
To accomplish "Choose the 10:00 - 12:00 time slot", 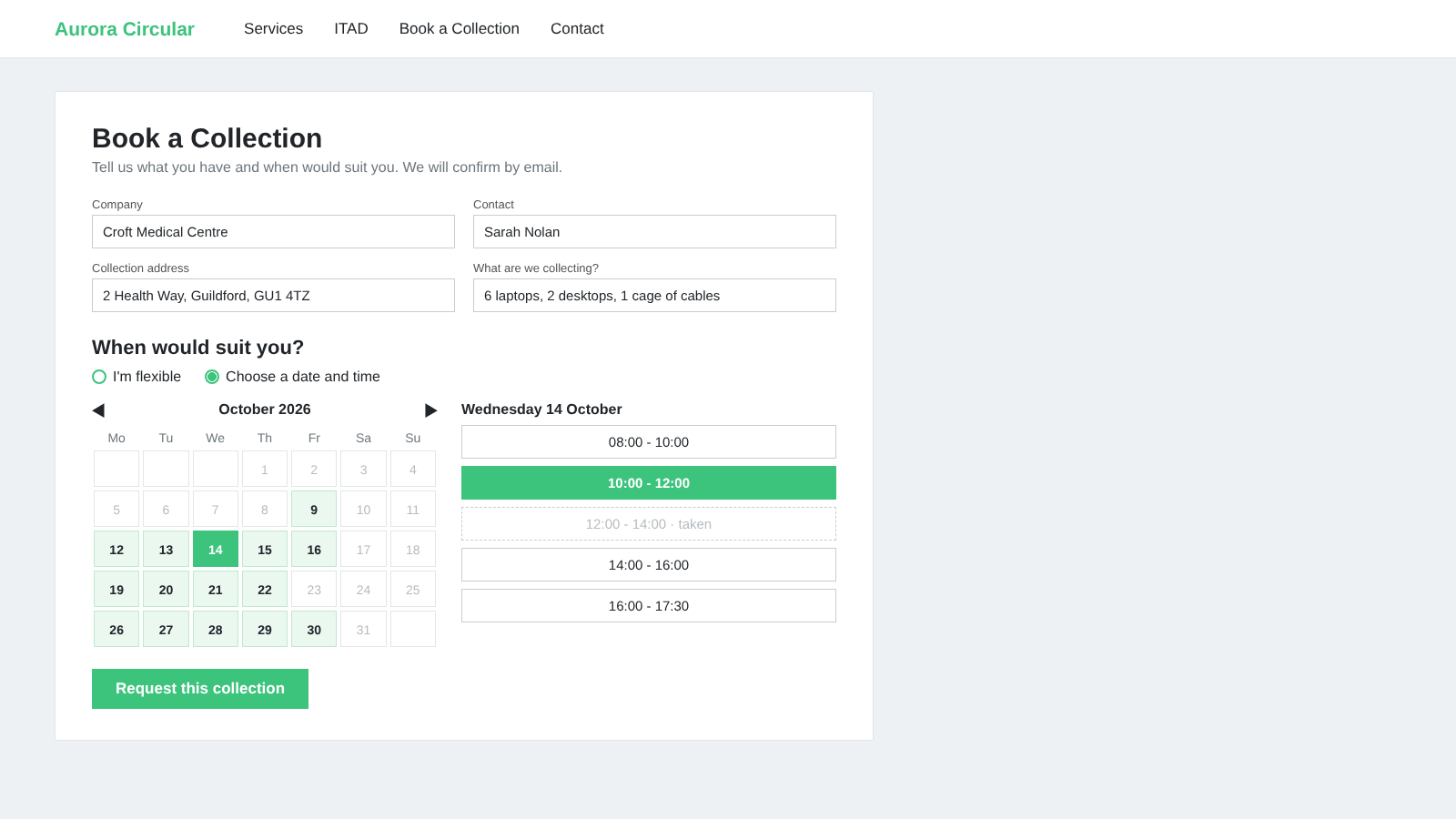I will click(649, 483).
